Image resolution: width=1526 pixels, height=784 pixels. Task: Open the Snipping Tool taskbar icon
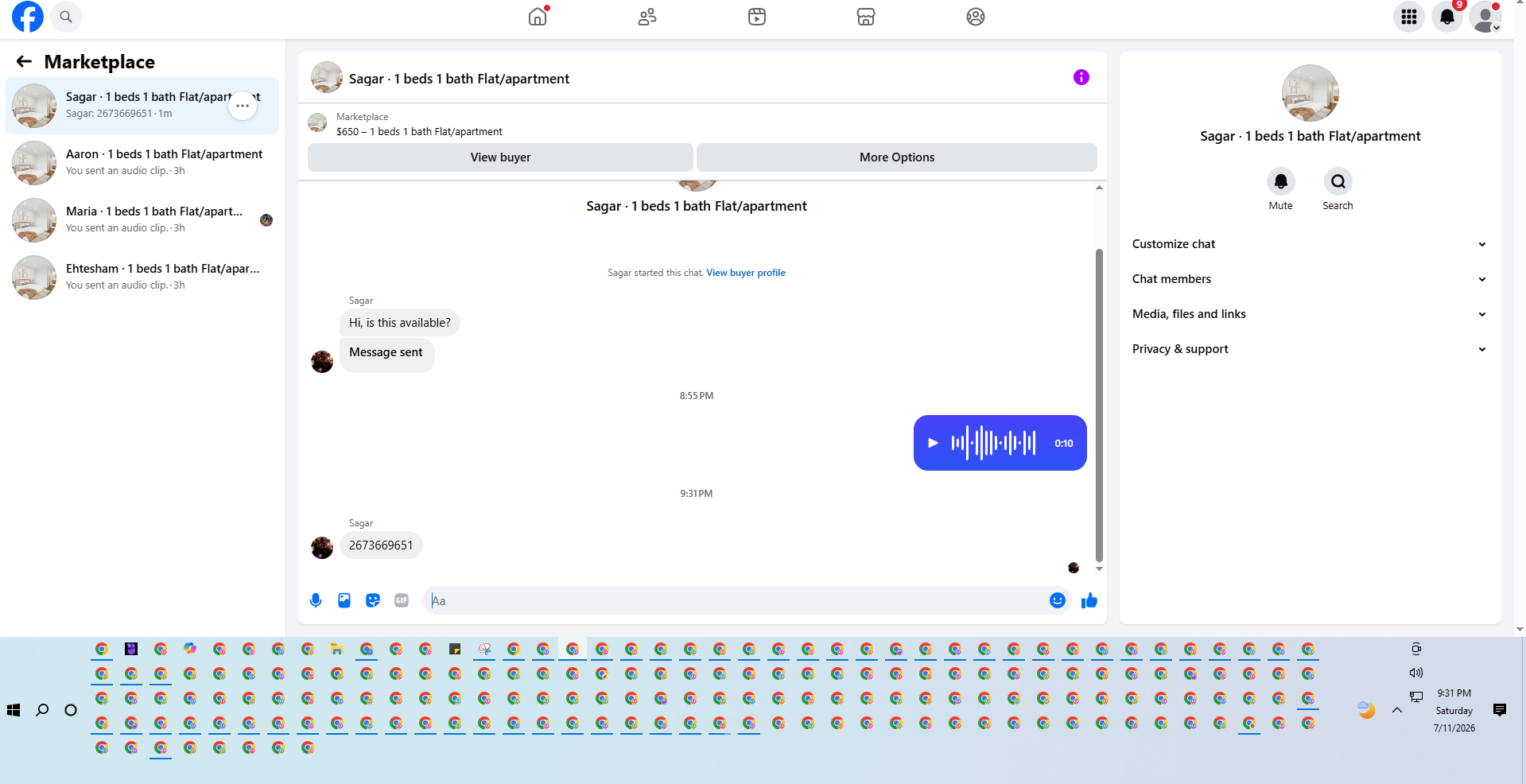[484, 649]
